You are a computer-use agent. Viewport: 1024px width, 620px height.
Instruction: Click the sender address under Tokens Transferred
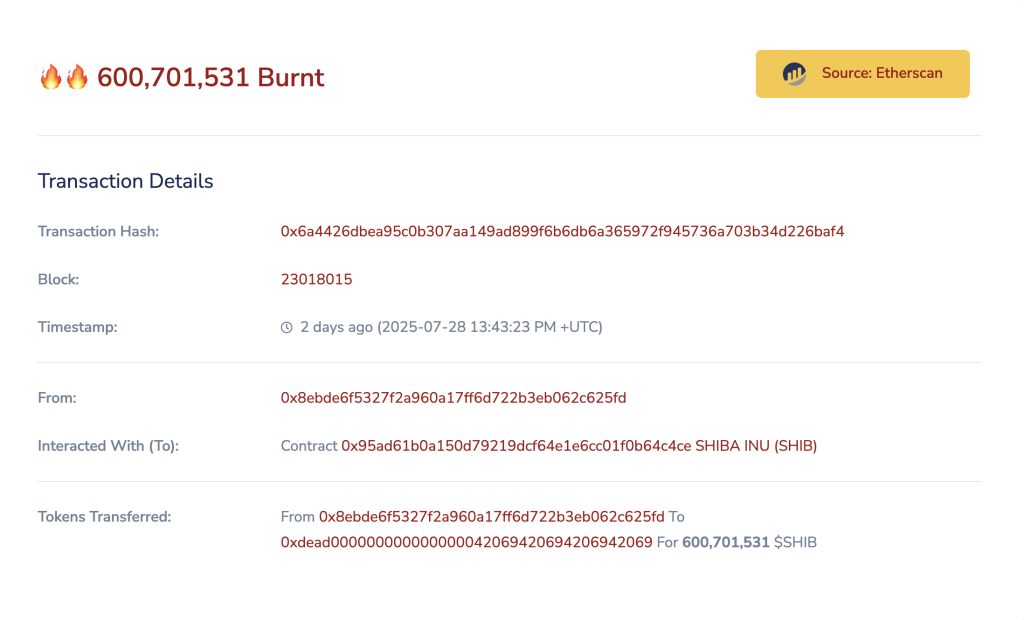point(492,516)
